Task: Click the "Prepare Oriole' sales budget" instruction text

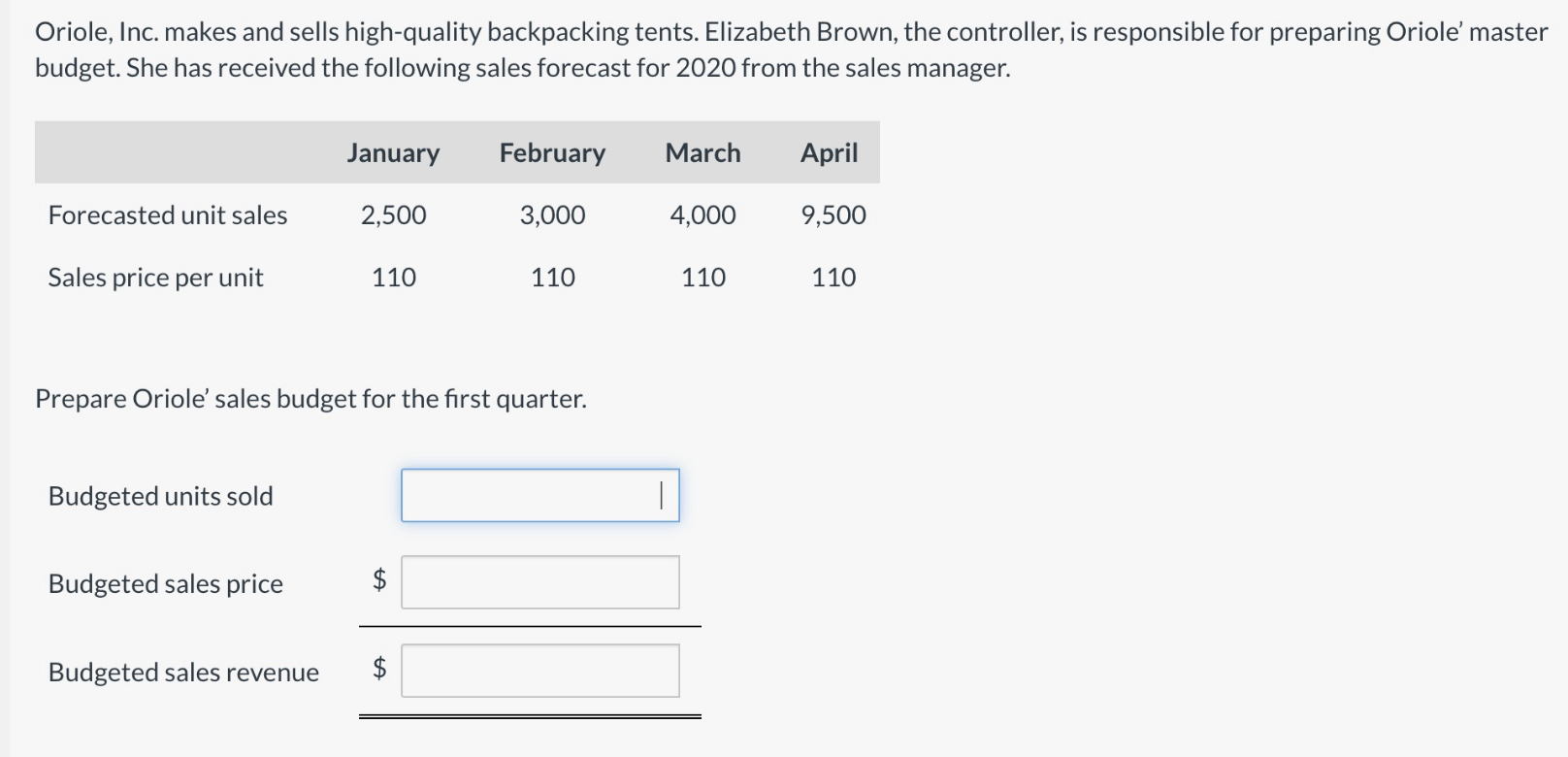Action: tap(310, 399)
